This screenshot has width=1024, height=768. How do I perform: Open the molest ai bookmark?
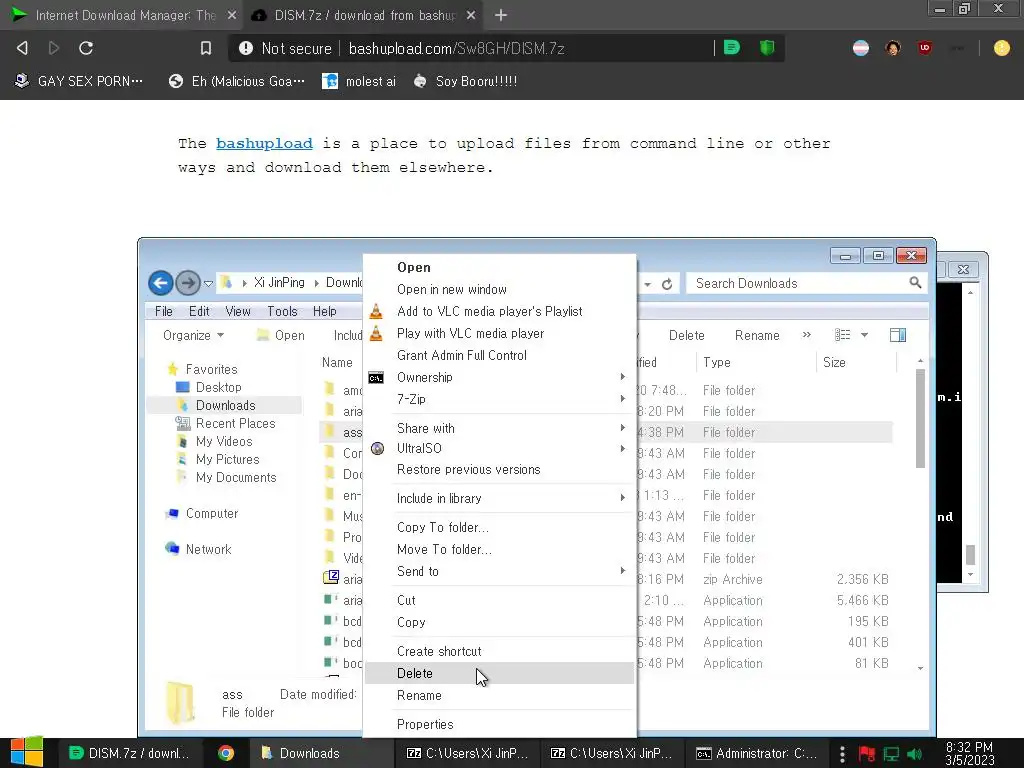359,81
